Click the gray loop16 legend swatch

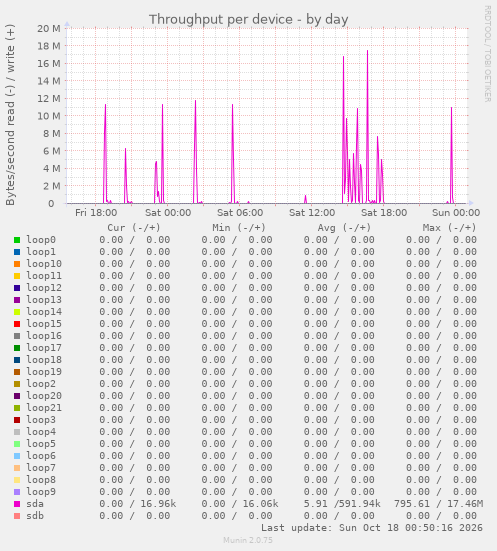pyautogui.click(x=17, y=336)
